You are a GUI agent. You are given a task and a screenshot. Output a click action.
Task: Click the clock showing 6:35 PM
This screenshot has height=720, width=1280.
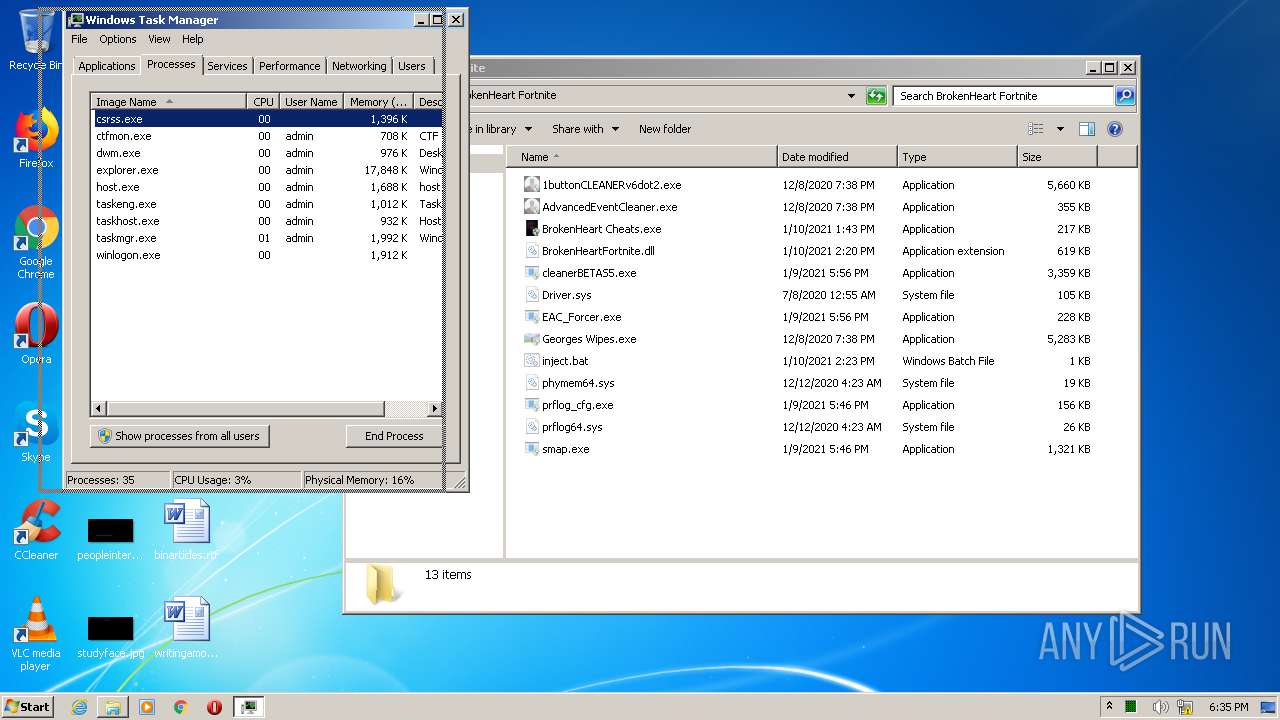[x=1228, y=707]
